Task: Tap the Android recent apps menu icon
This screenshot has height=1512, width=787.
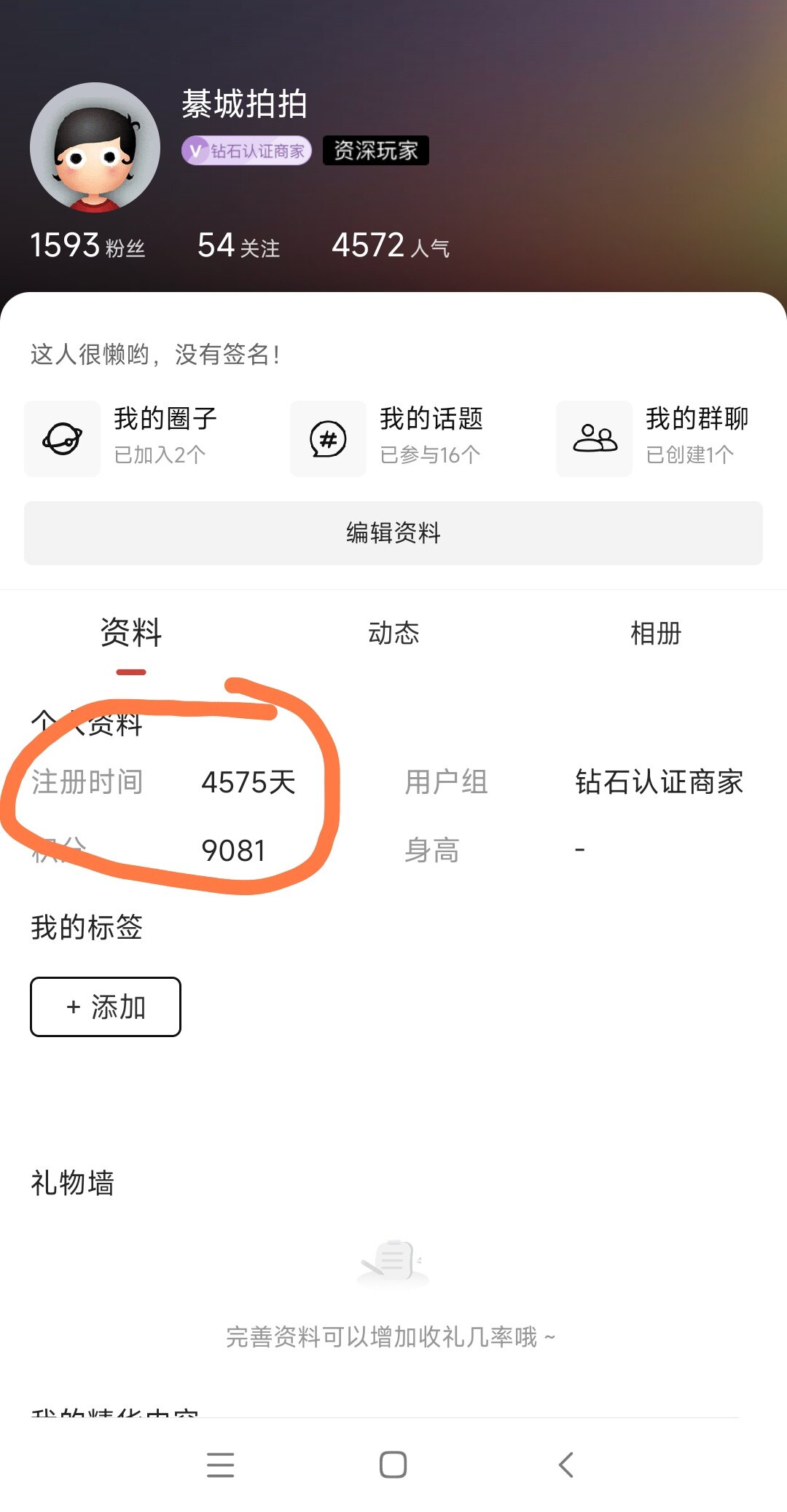Action: pos(220,1465)
